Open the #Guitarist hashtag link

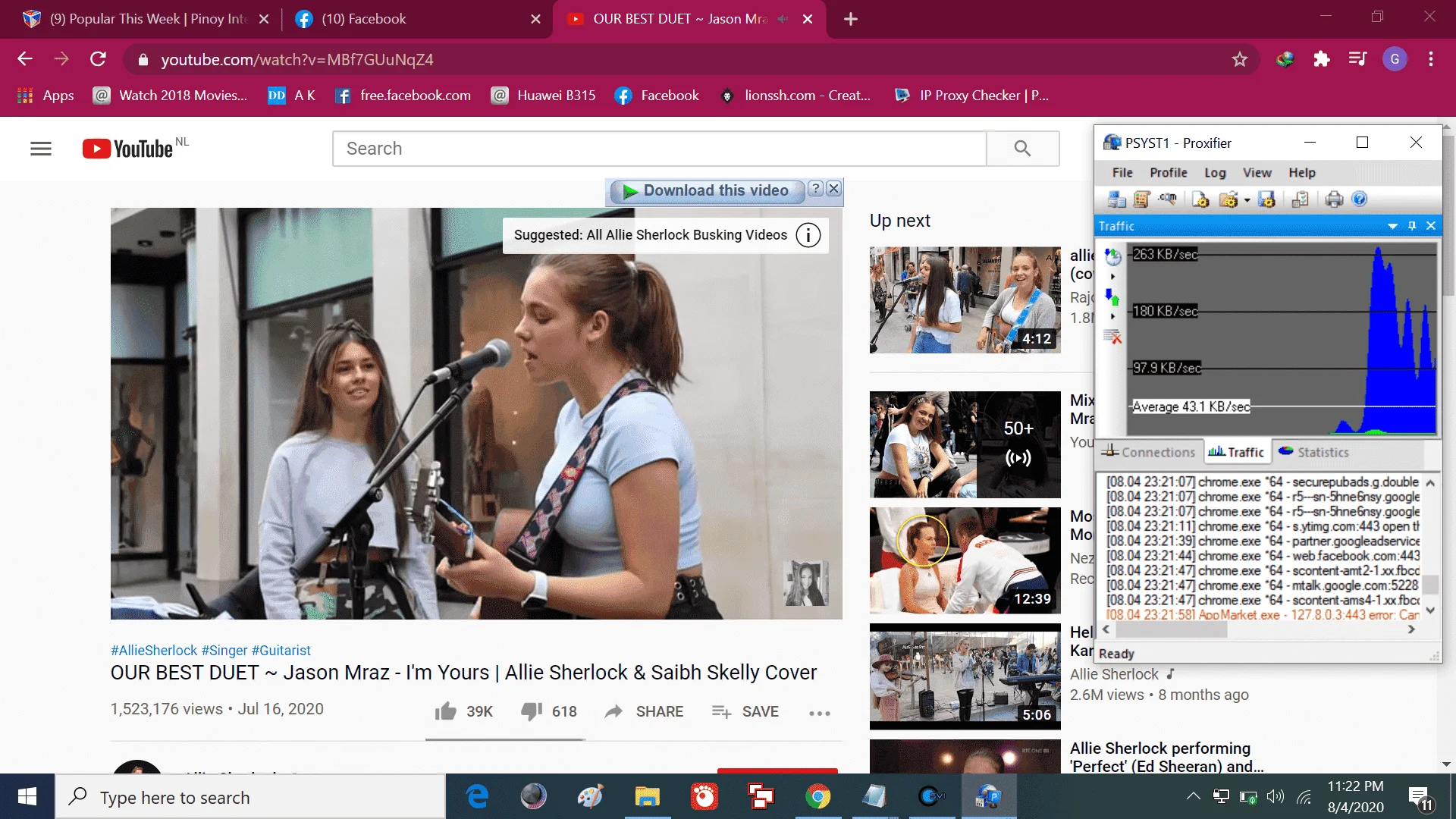(281, 651)
